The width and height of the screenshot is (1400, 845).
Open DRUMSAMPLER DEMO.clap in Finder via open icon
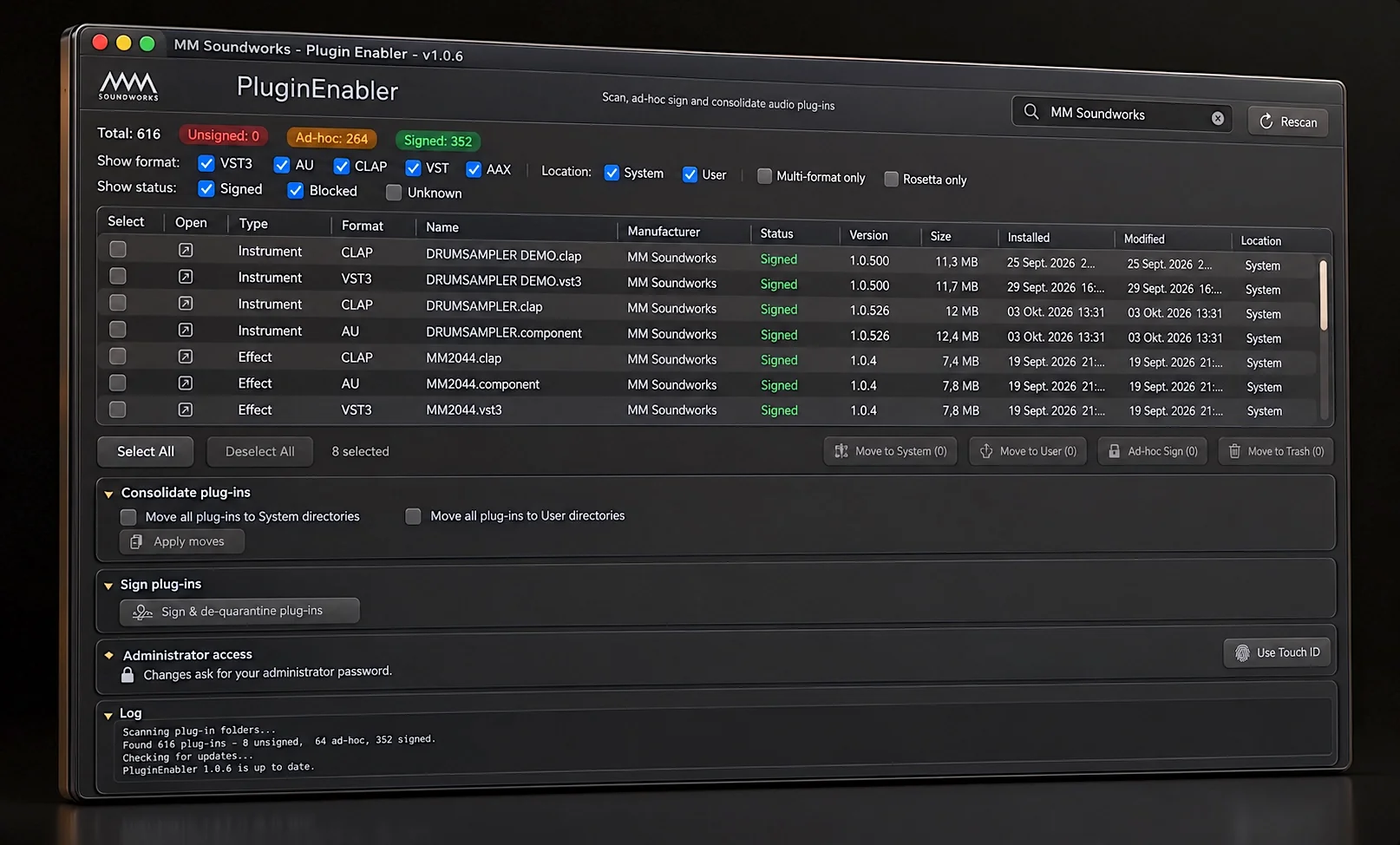[x=186, y=250]
